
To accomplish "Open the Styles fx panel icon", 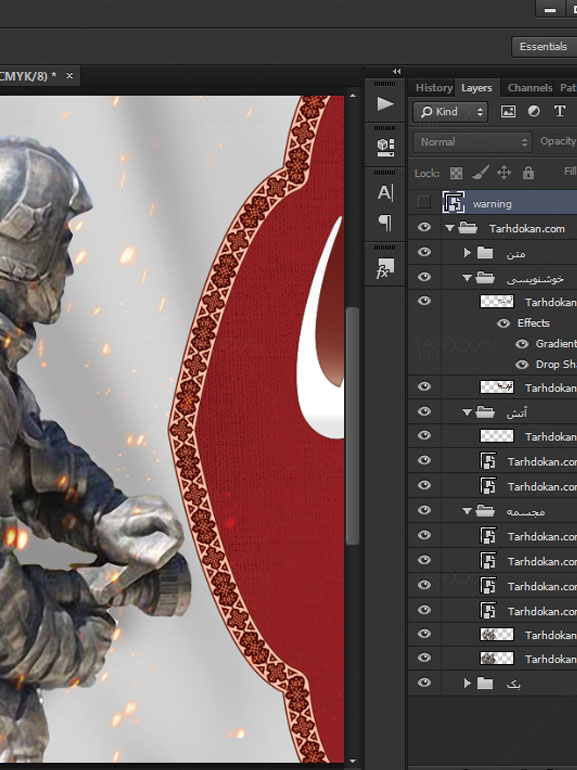I will (x=385, y=268).
